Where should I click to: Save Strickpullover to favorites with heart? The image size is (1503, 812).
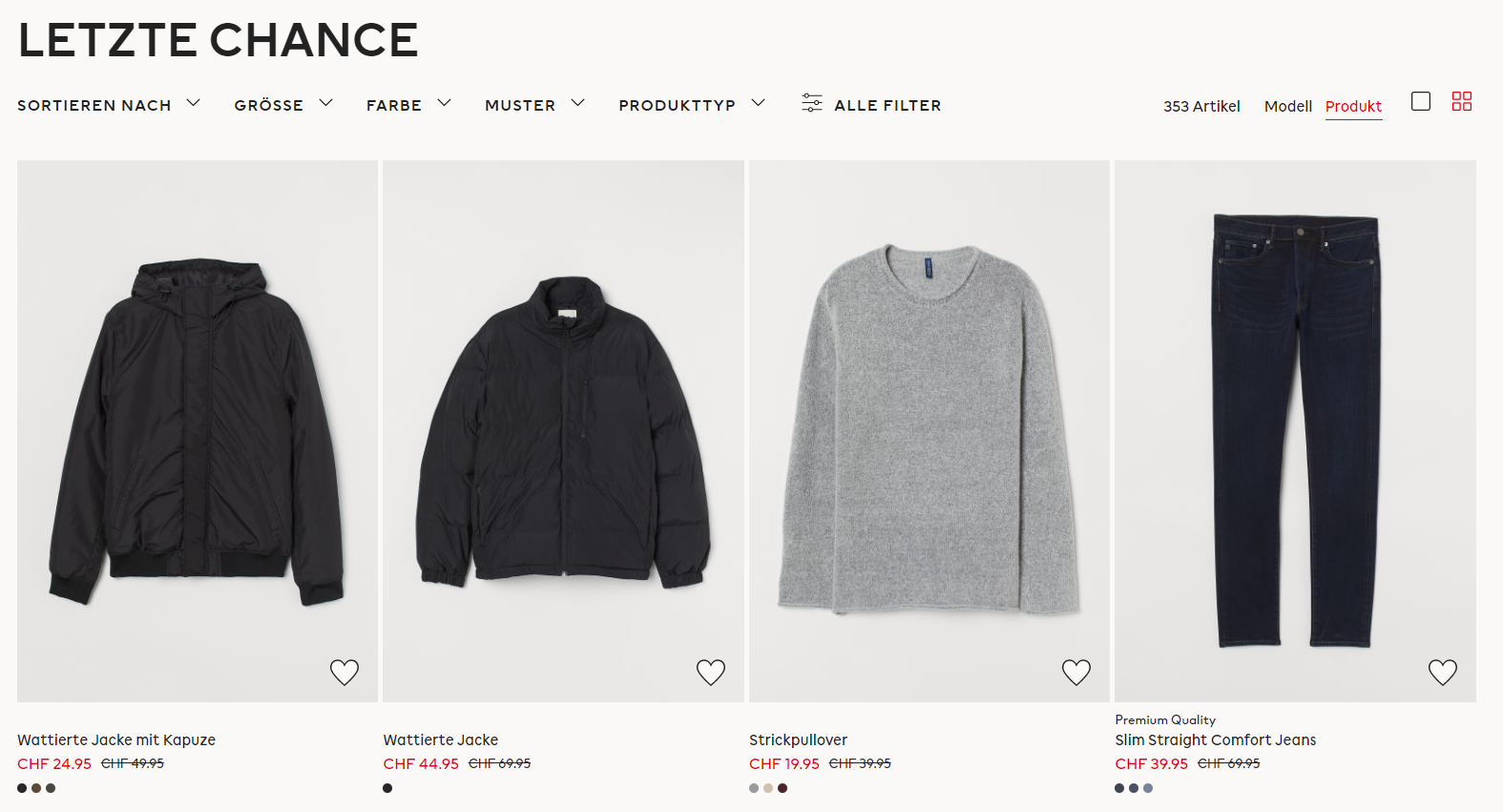coord(1076,672)
